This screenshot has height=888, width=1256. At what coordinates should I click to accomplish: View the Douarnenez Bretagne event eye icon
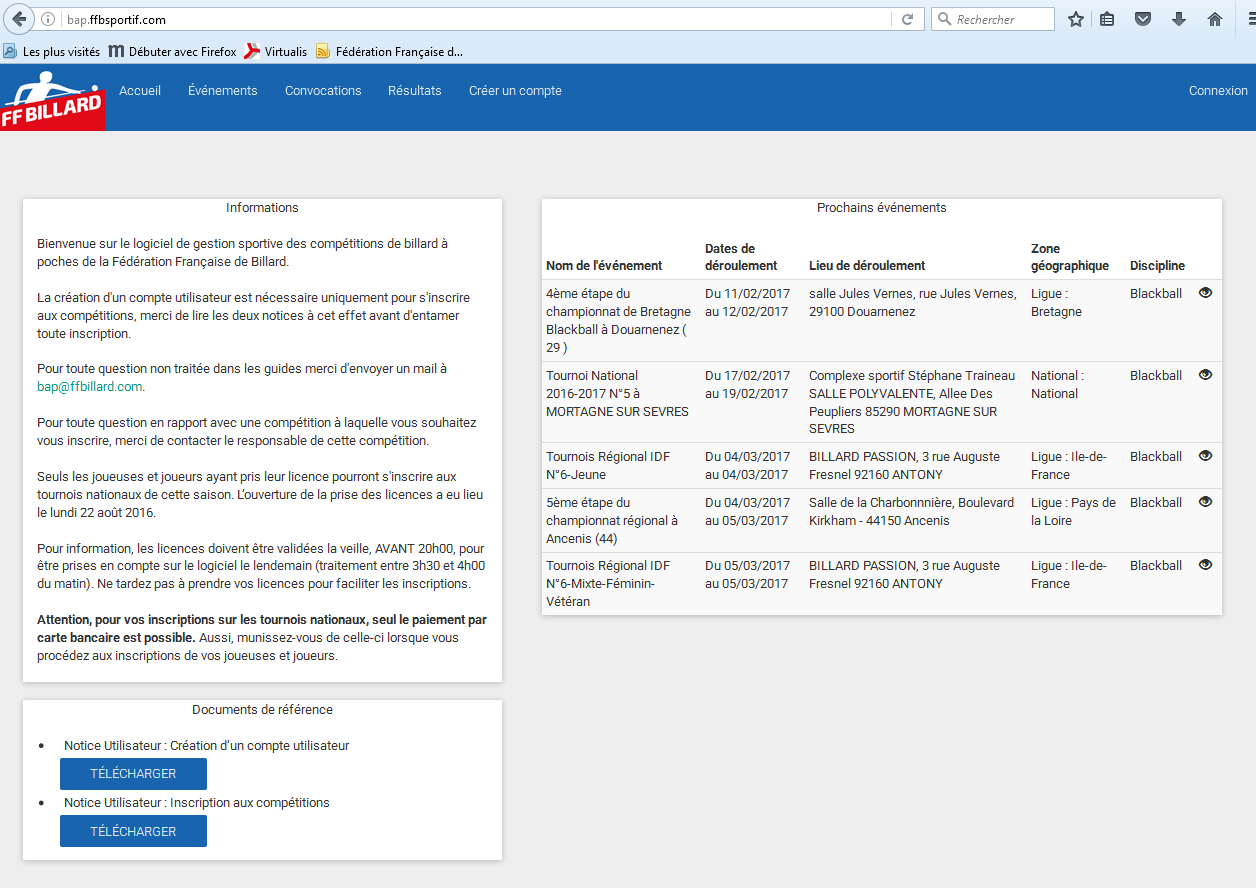(1205, 293)
